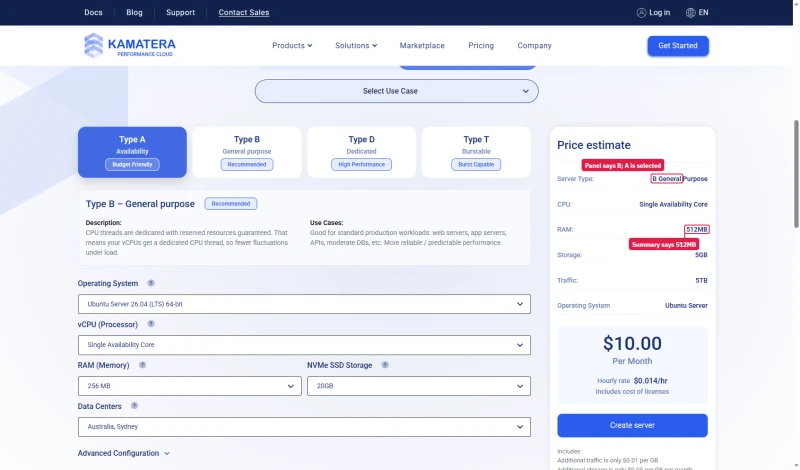
Task: Click the Recommended badge beside Type B heading
Action: [231, 204]
